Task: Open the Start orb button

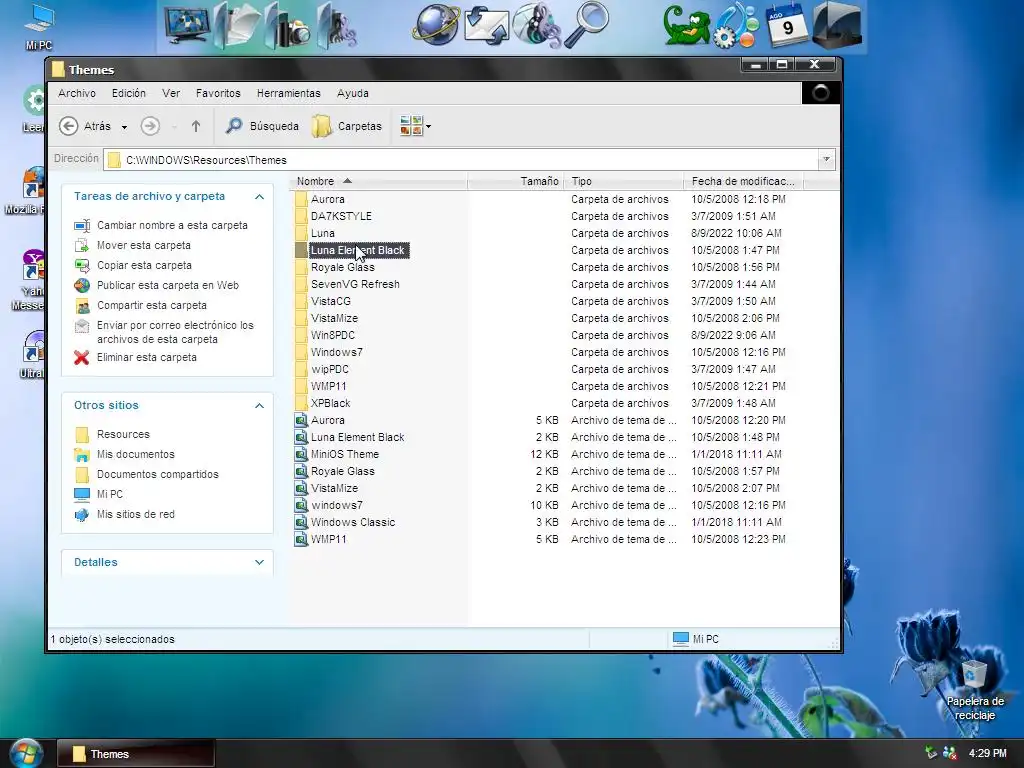Action: tap(26, 753)
